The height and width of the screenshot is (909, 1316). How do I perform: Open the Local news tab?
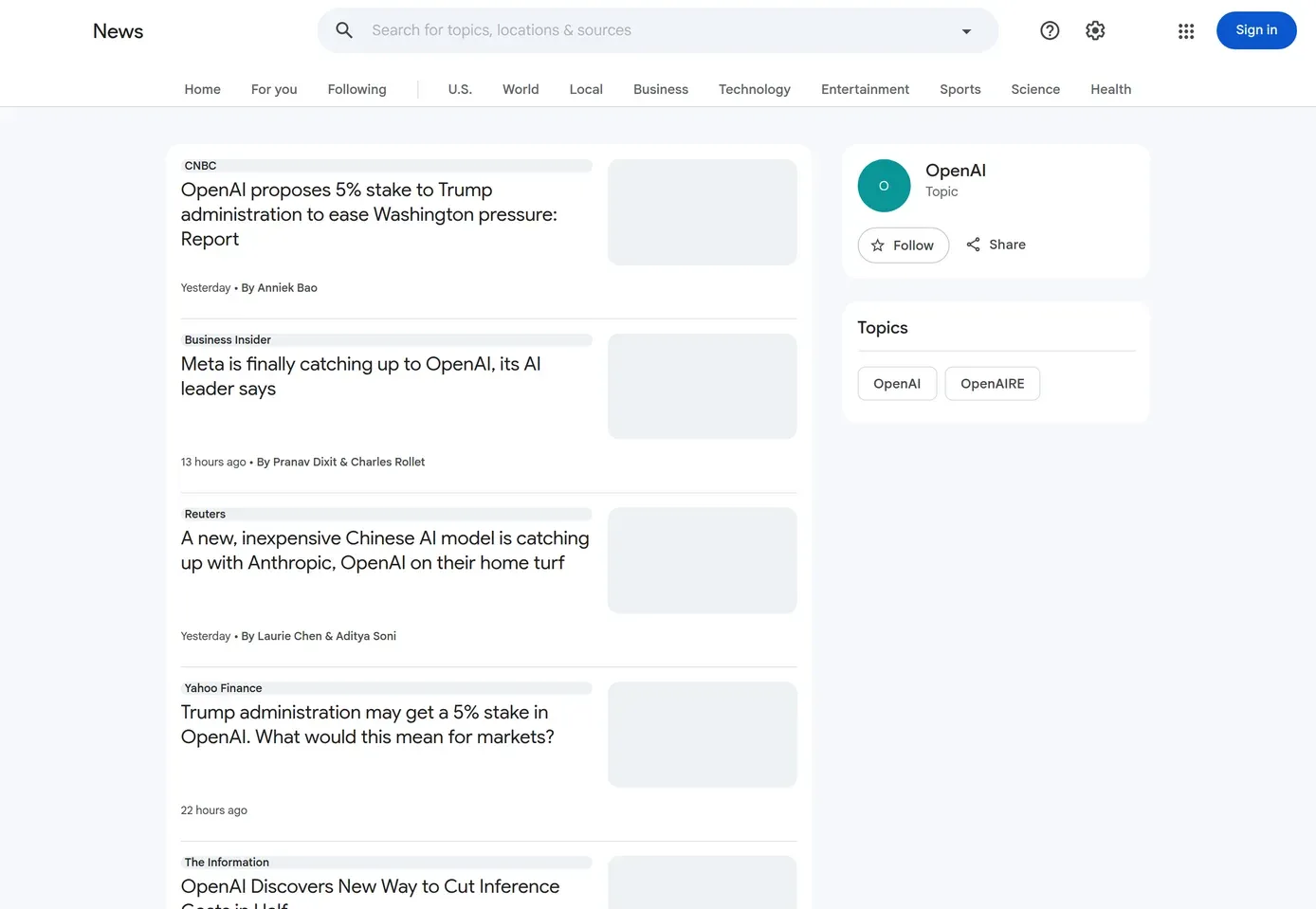586,89
